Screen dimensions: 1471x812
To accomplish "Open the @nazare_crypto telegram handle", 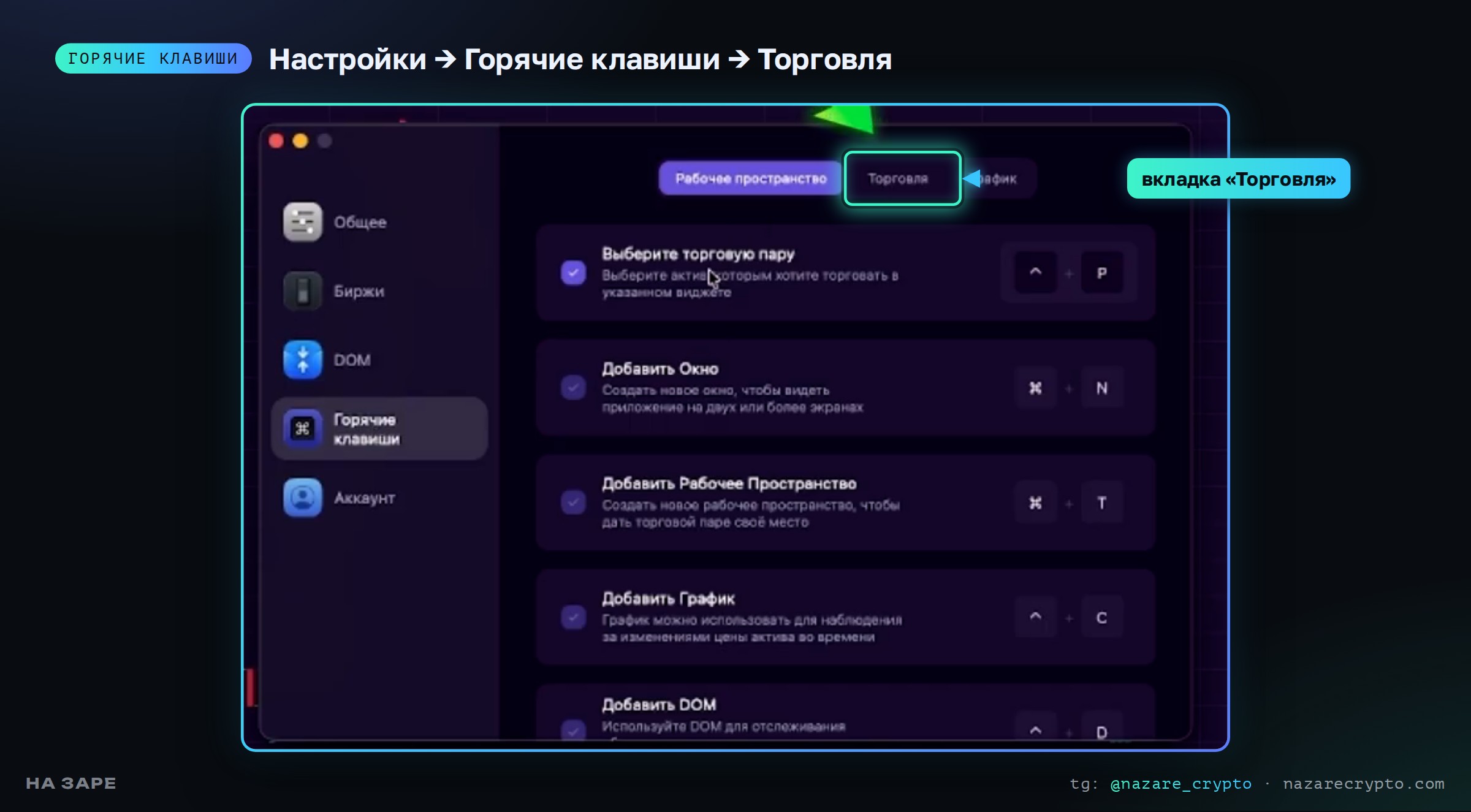I will (x=1180, y=784).
